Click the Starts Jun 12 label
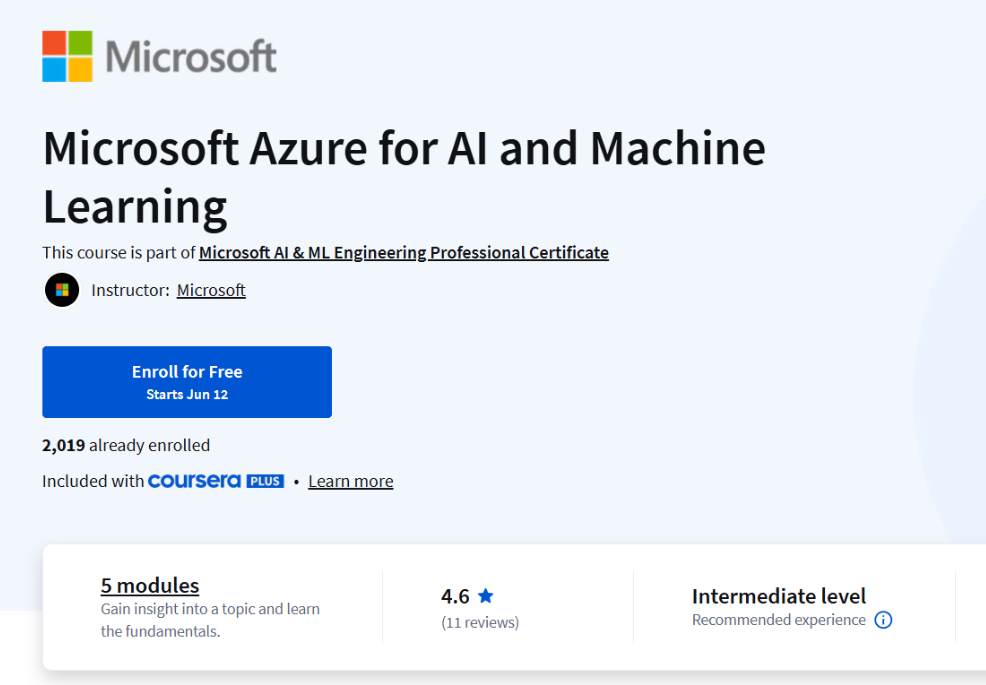This screenshot has height=685, width=986. coord(186,393)
